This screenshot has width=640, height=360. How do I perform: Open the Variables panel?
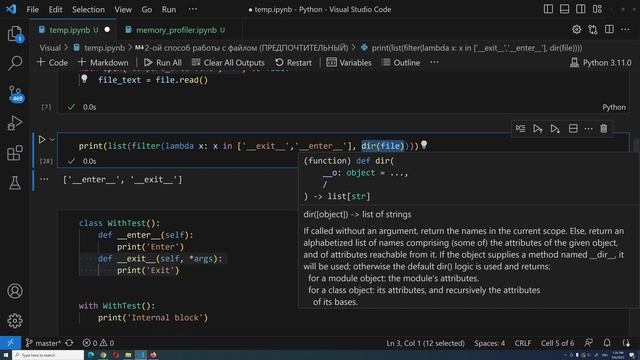pos(349,62)
